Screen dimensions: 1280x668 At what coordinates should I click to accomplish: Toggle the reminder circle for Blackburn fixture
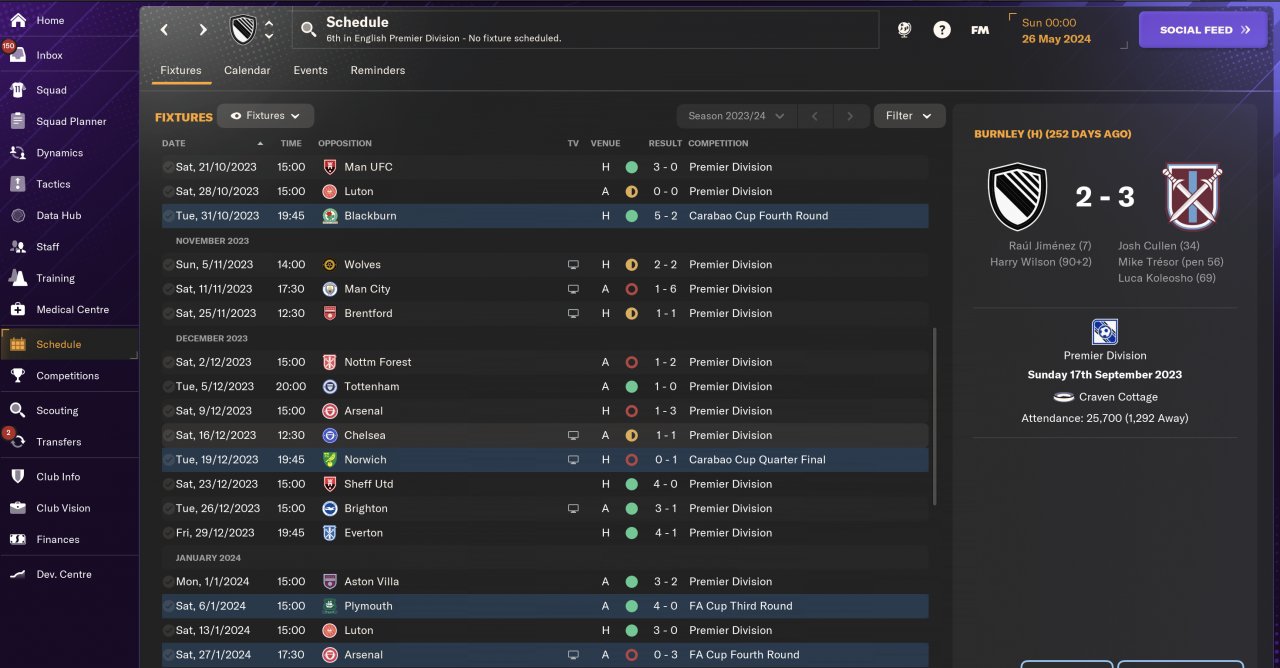168,216
